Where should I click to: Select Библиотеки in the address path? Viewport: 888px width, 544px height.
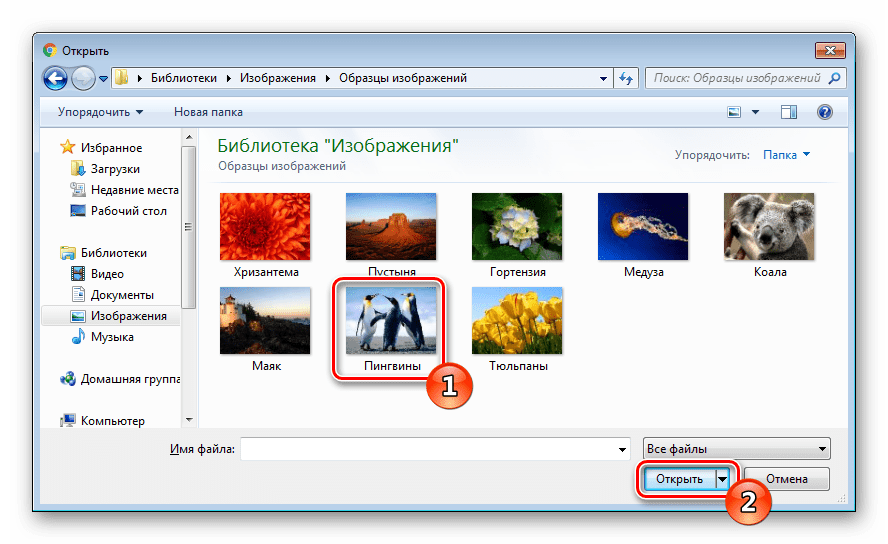(x=183, y=78)
